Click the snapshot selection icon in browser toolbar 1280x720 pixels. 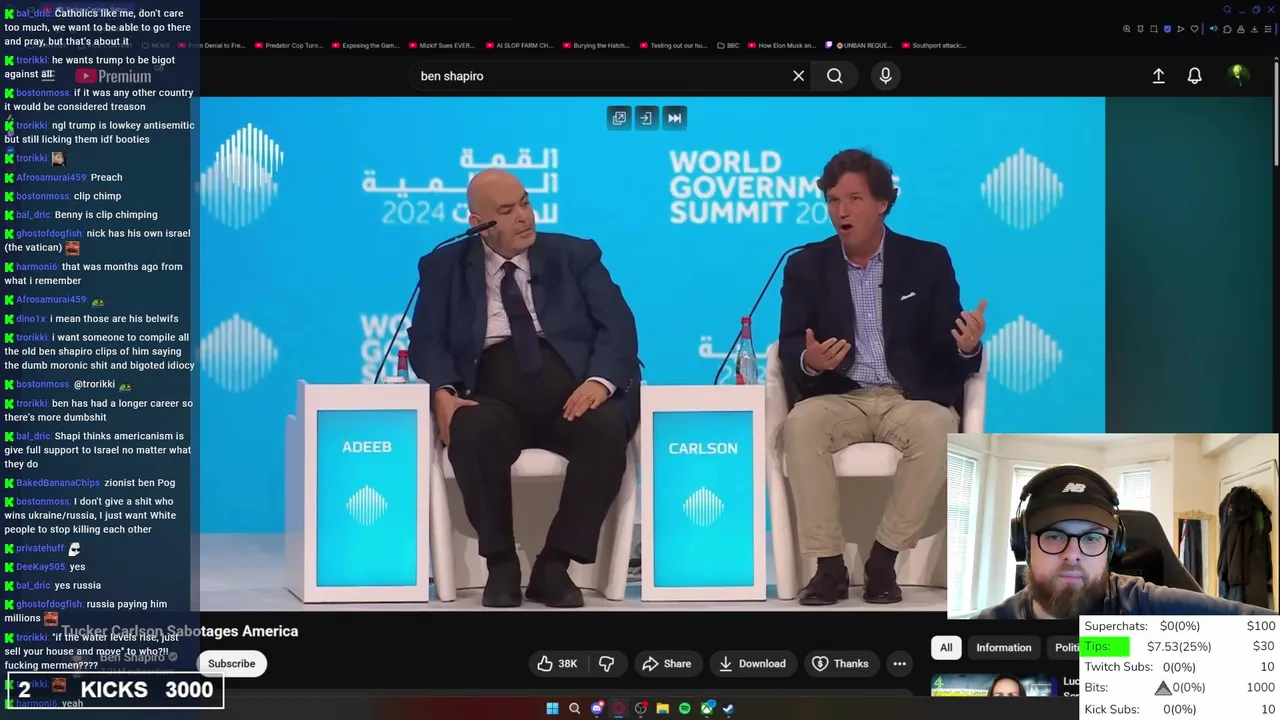[1154, 29]
